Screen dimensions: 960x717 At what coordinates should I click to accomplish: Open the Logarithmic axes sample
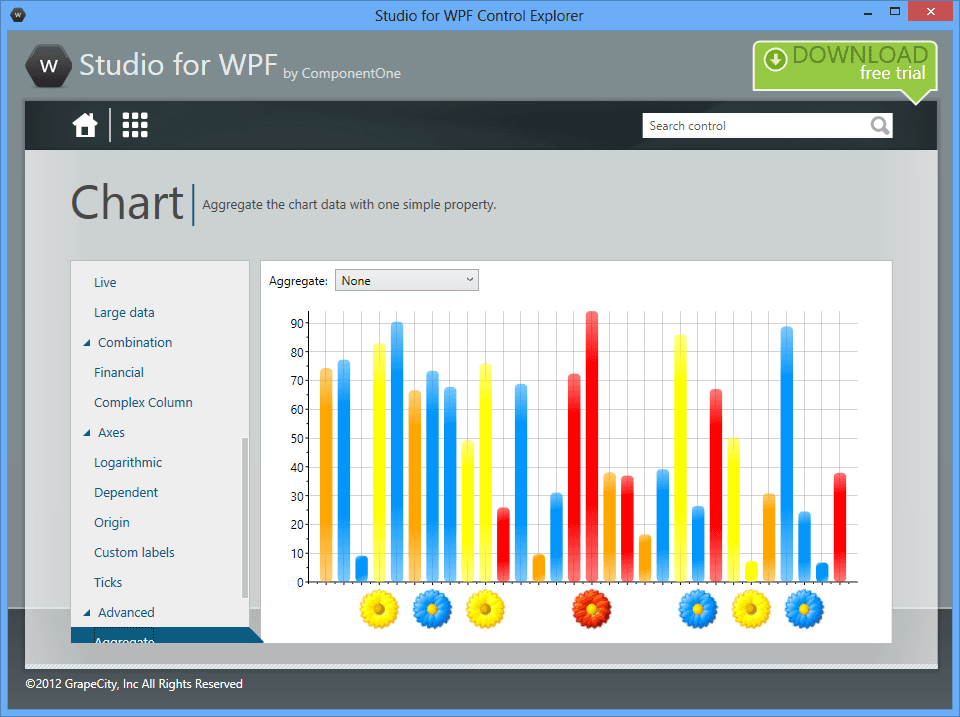[x=128, y=462]
